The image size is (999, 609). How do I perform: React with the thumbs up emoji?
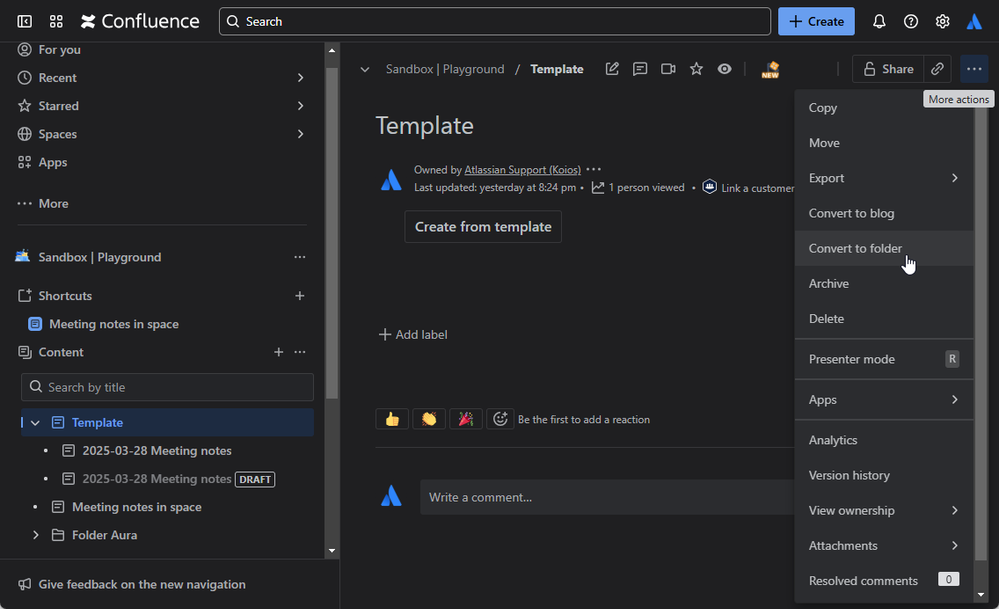(x=392, y=419)
